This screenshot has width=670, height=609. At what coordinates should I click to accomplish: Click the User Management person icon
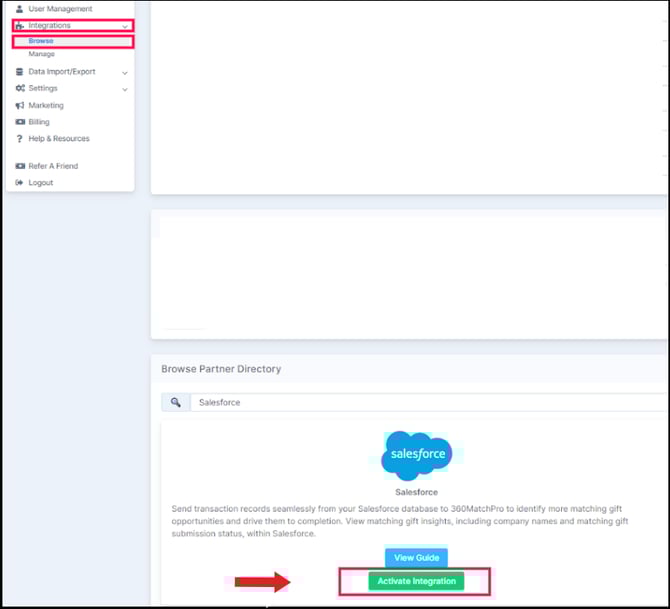point(19,9)
